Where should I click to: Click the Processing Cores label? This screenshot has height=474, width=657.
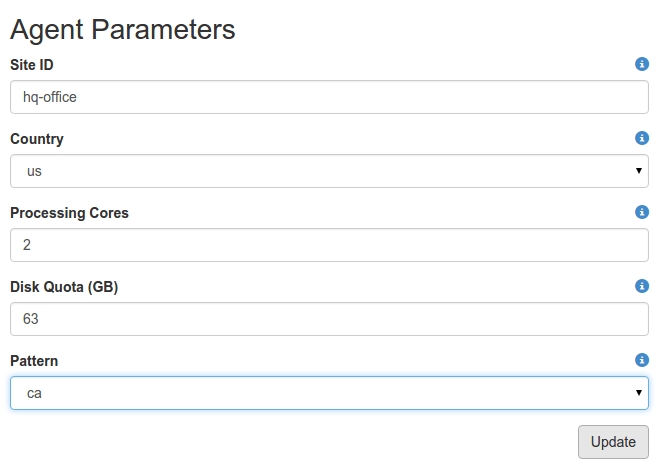click(x=69, y=213)
